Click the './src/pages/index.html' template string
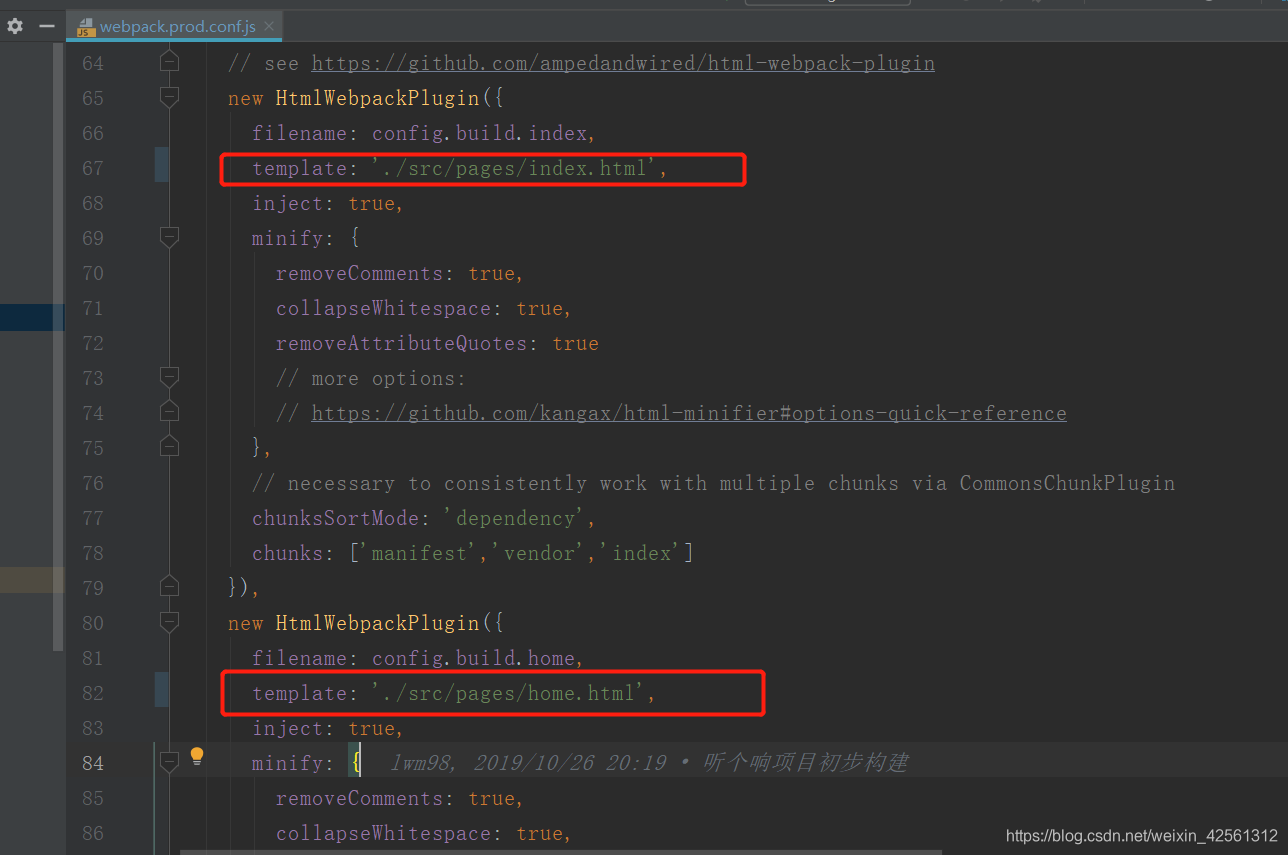The height and width of the screenshot is (855, 1288). coord(514,168)
